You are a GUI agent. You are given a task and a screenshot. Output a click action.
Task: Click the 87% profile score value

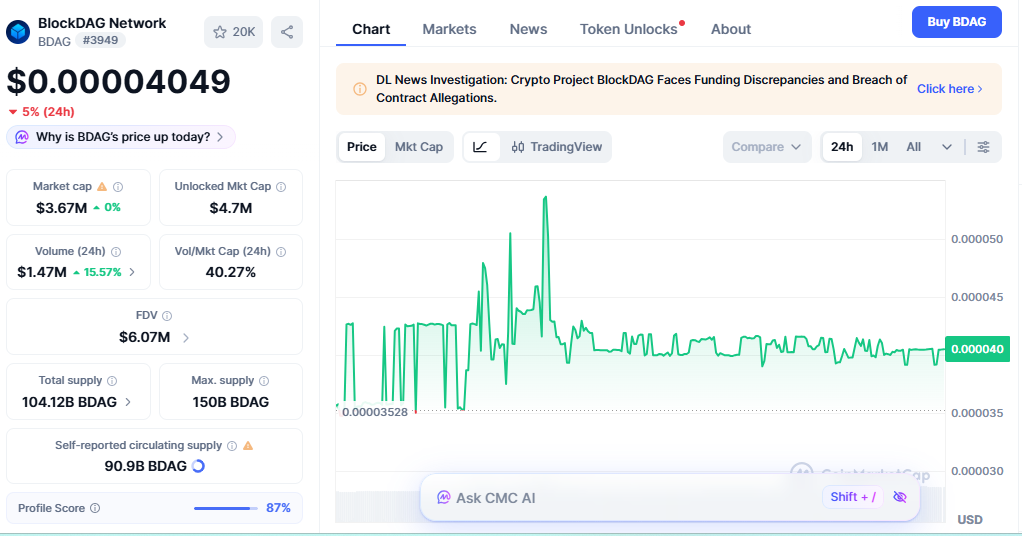pyautogui.click(x=278, y=508)
